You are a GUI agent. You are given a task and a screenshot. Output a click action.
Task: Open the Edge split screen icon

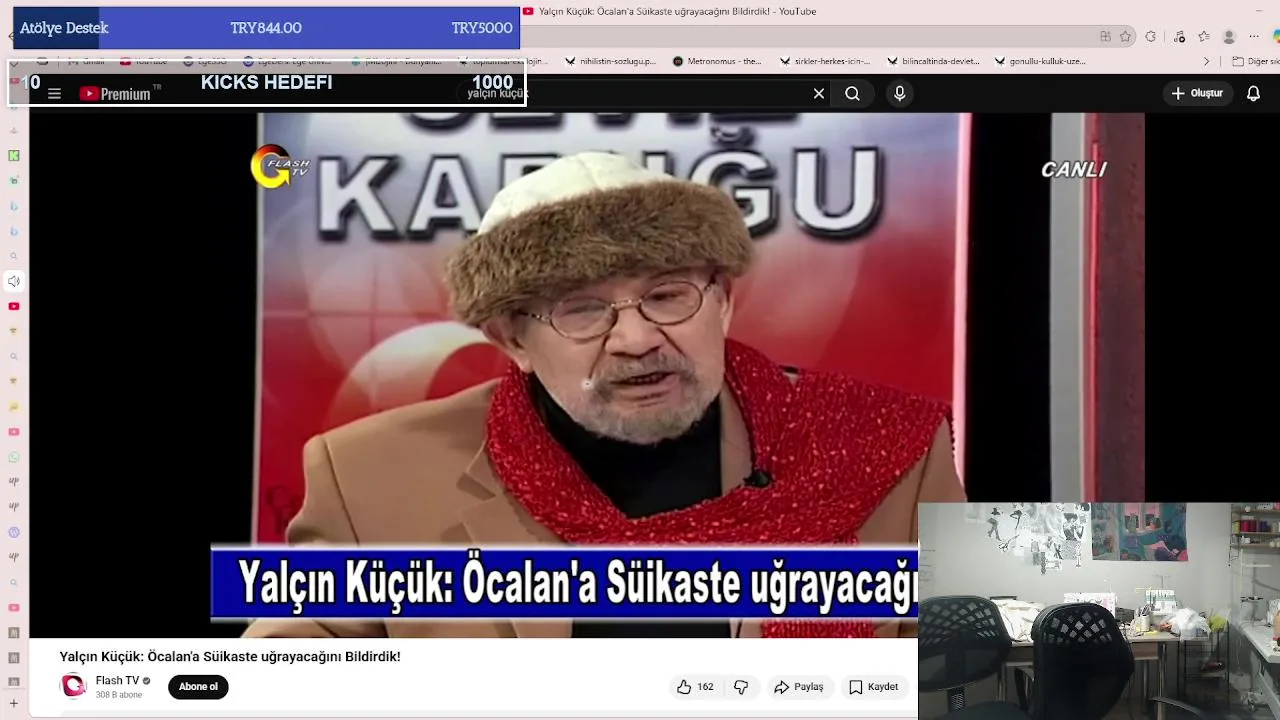(x=1105, y=36)
